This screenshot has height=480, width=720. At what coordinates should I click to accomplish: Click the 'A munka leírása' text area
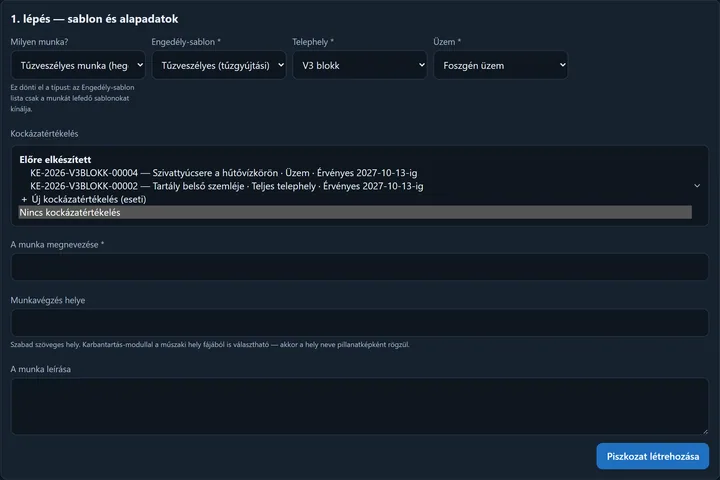coord(360,407)
